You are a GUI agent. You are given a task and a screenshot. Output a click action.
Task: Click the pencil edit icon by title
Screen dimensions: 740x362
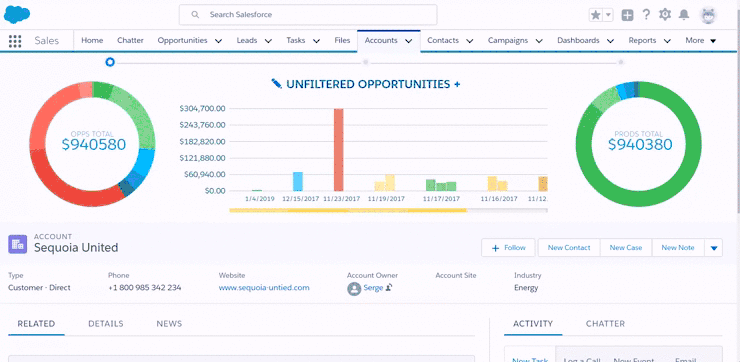pos(277,84)
